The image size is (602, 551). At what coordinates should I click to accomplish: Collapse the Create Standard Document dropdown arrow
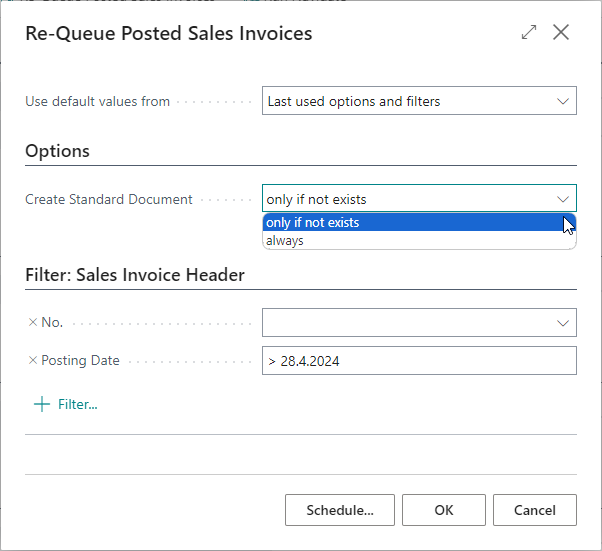(562, 199)
